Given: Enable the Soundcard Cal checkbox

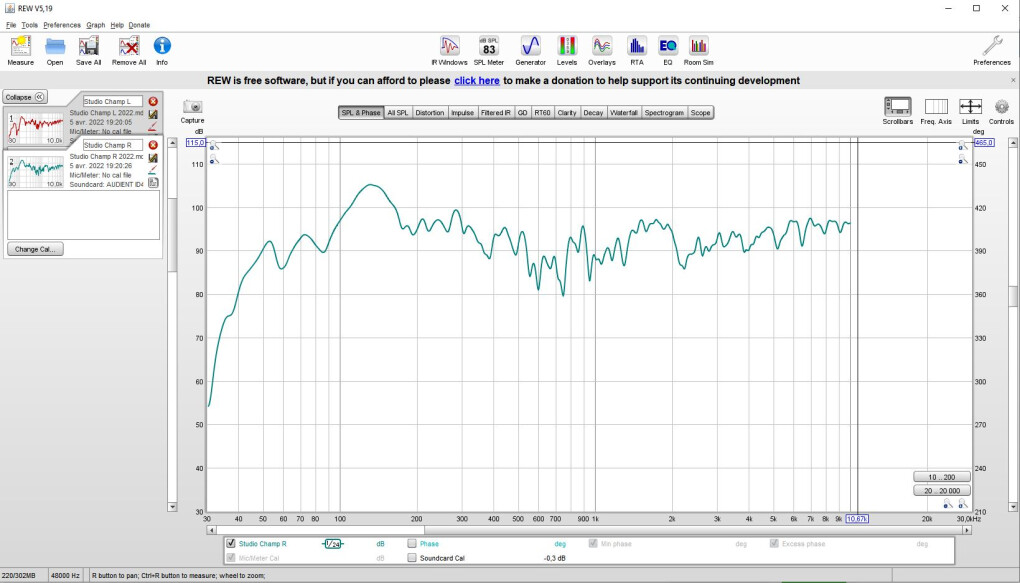Looking at the screenshot, I should coord(412,558).
